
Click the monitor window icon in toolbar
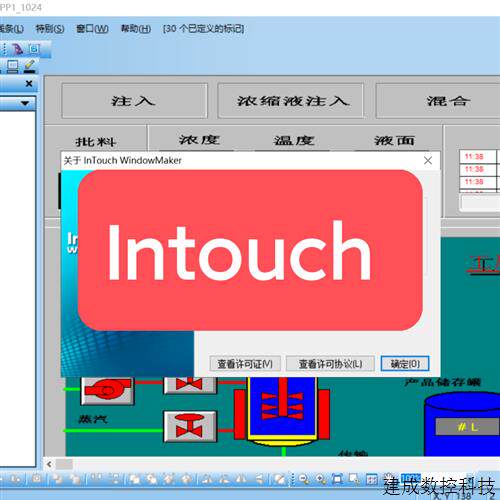pos(13,66)
